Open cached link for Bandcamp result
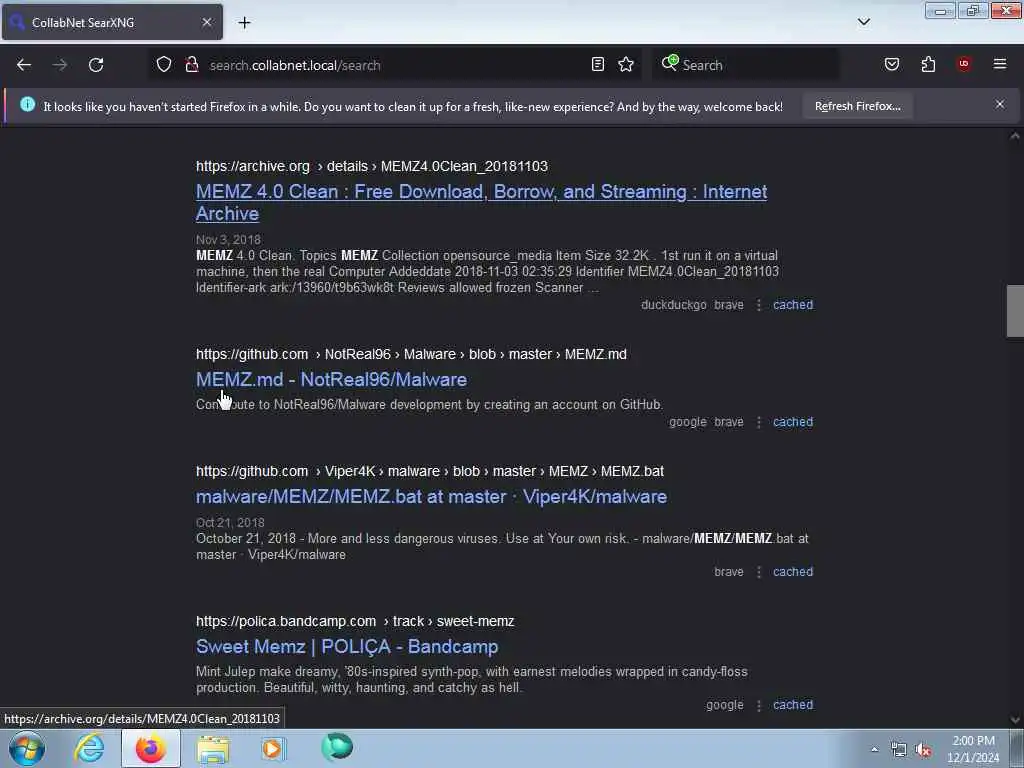 tap(793, 705)
